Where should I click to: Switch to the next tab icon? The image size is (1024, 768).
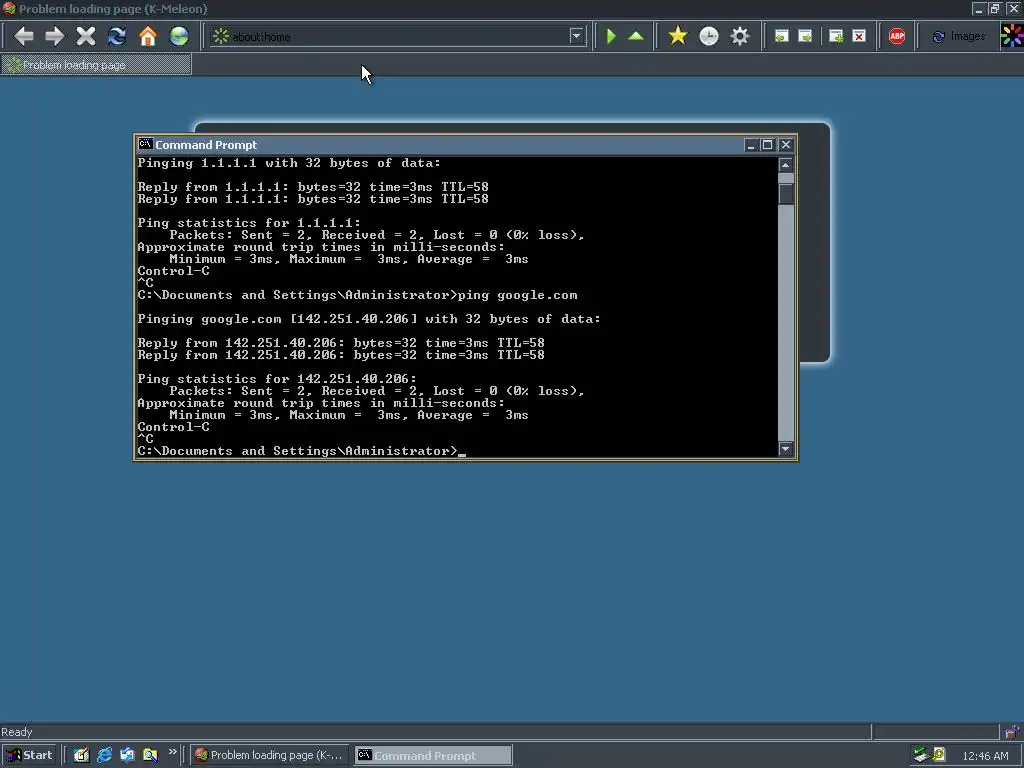tap(805, 37)
